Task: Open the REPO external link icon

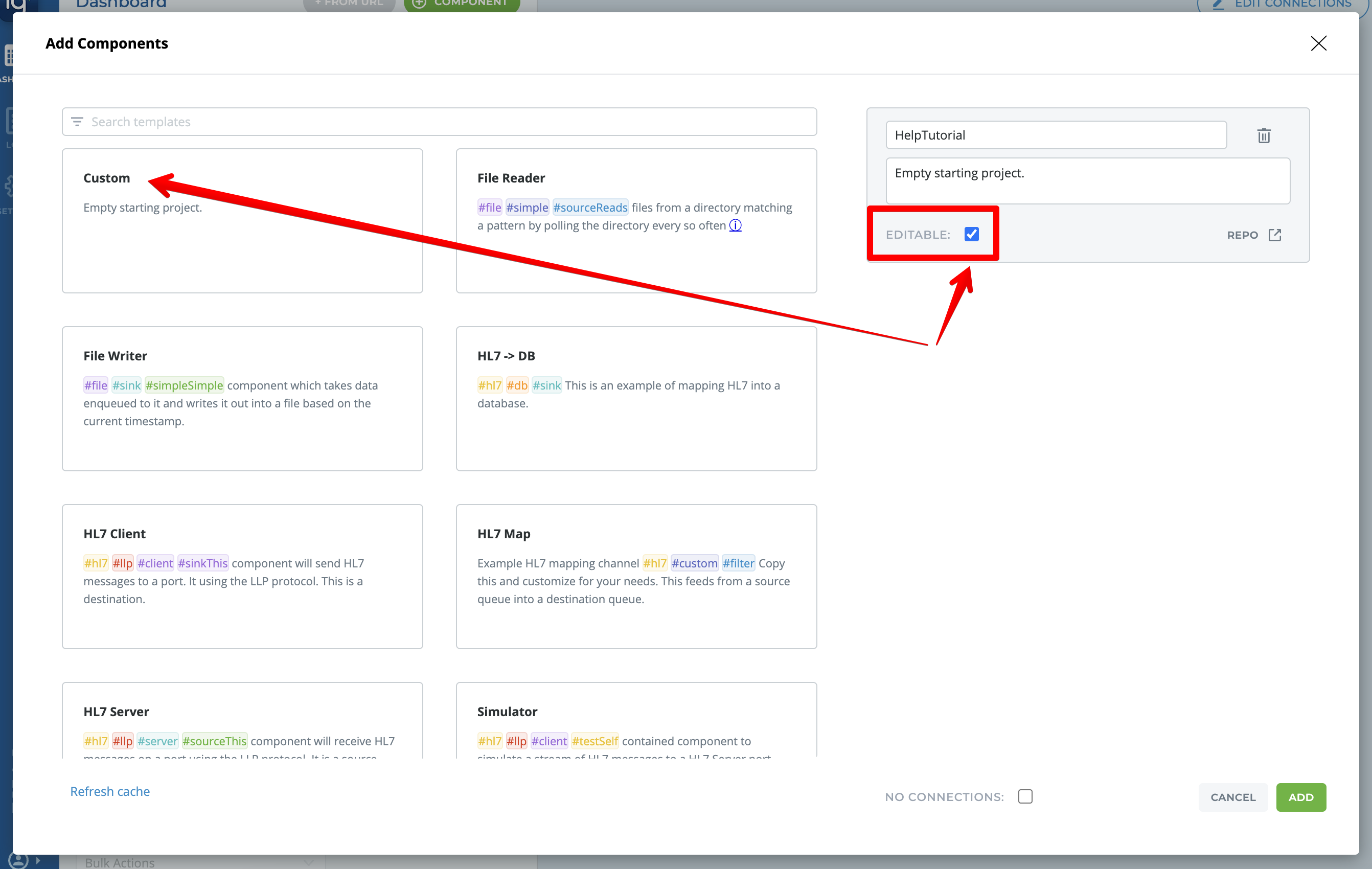Action: click(1274, 235)
